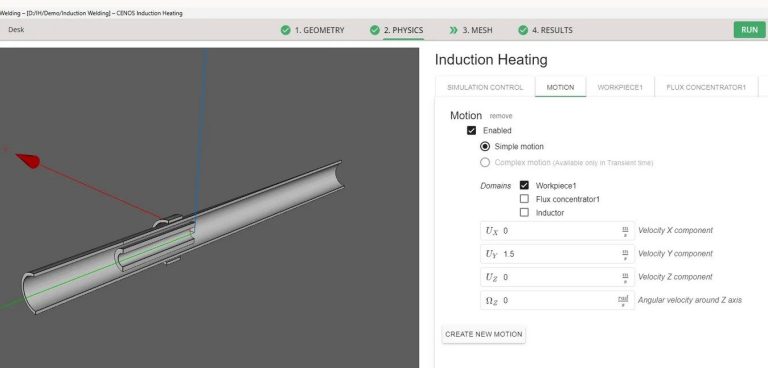Screen dimensions: 768x368
Task: Open the FLUX CONCENTRATOR1 tab
Action: 706,87
